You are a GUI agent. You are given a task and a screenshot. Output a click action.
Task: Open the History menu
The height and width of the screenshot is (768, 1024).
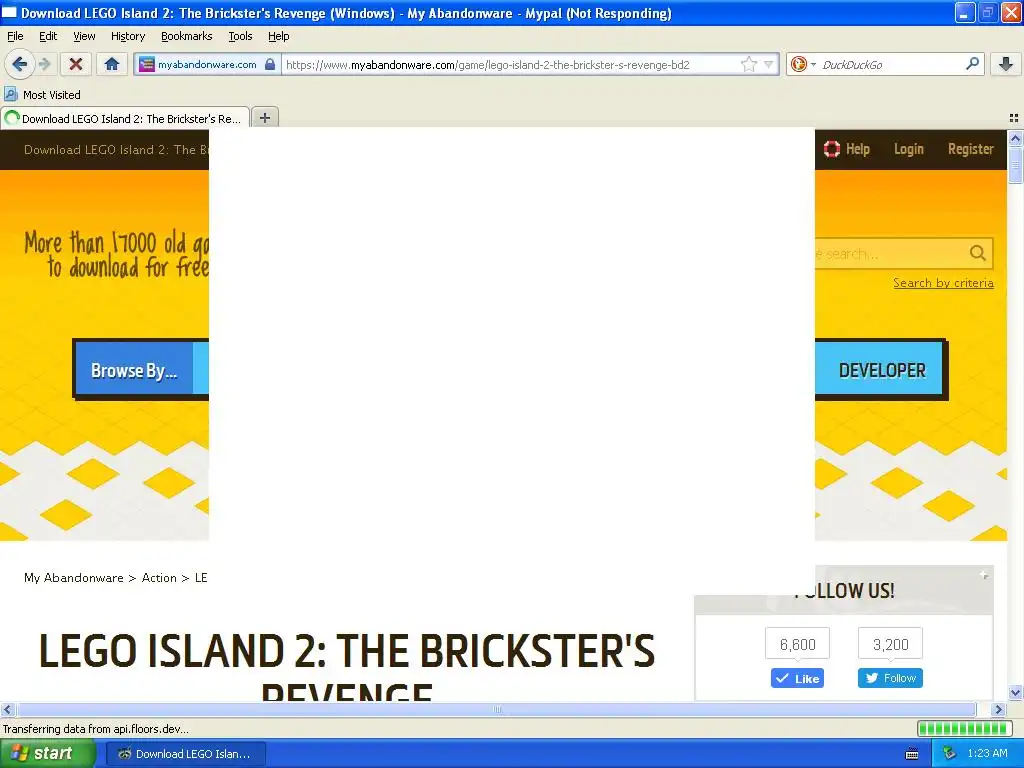[x=127, y=36]
